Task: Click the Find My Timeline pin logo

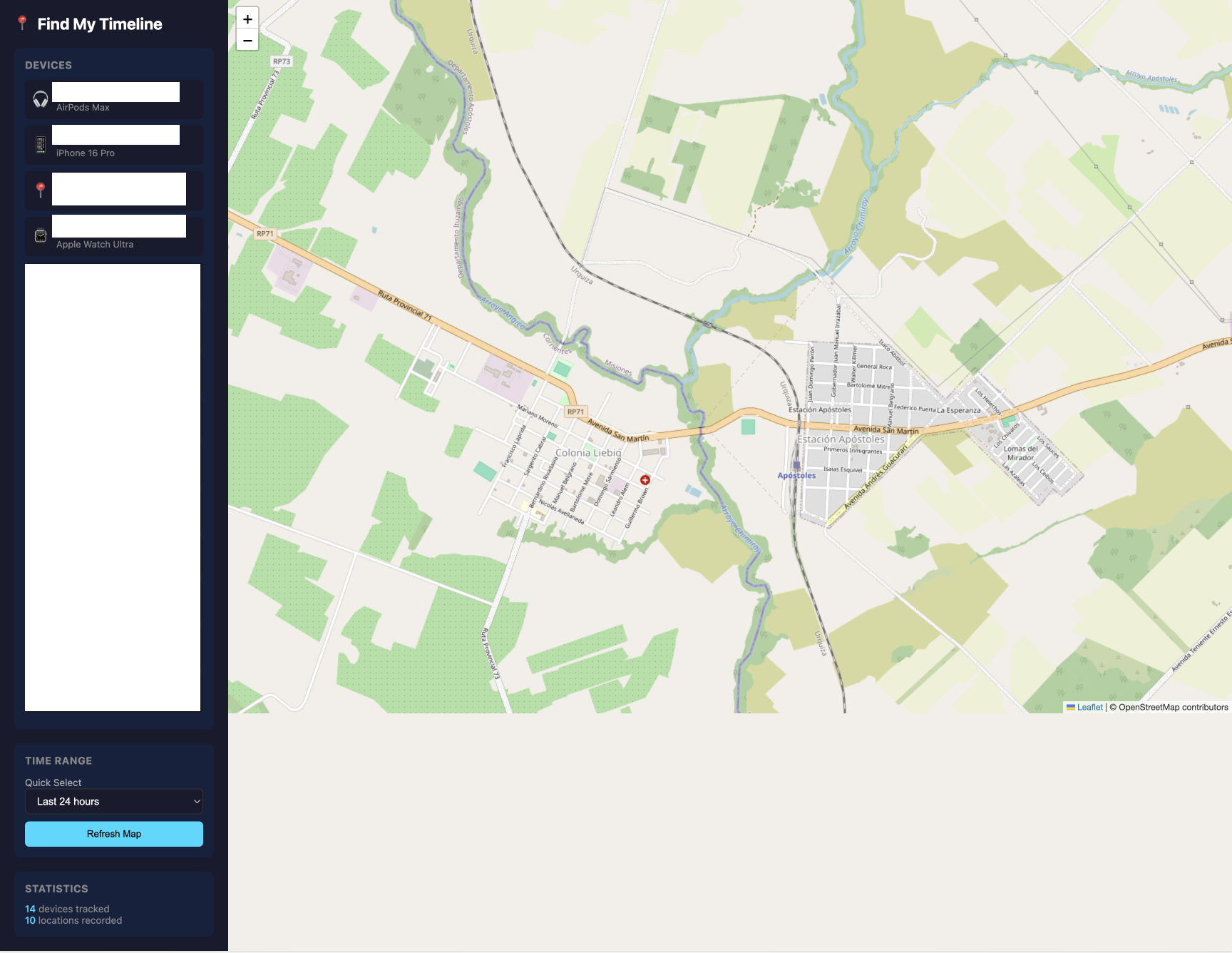Action: pyautogui.click(x=22, y=23)
